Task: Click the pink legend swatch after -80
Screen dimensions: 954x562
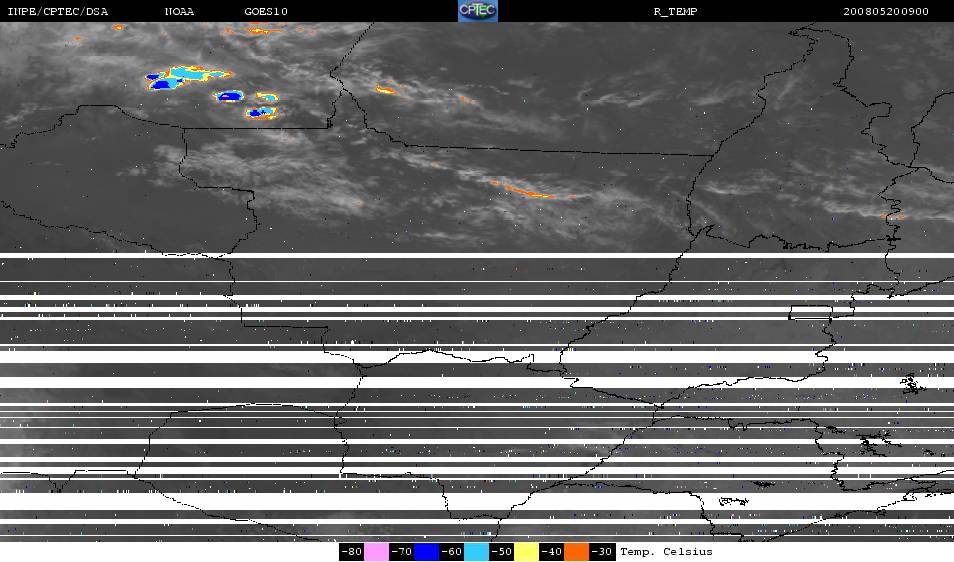Action: [x=377, y=552]
